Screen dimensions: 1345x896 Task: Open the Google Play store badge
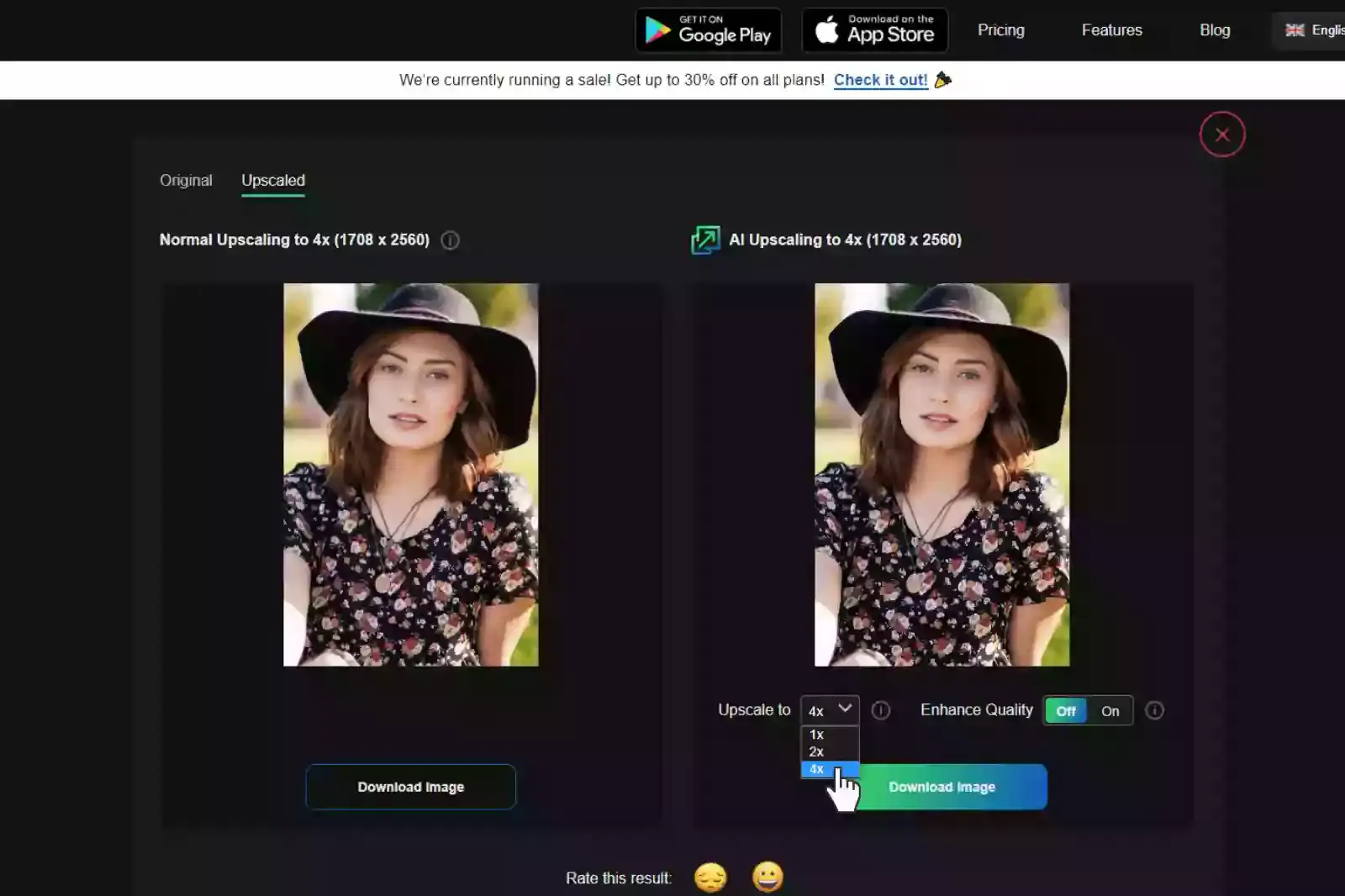pos(708,30)
